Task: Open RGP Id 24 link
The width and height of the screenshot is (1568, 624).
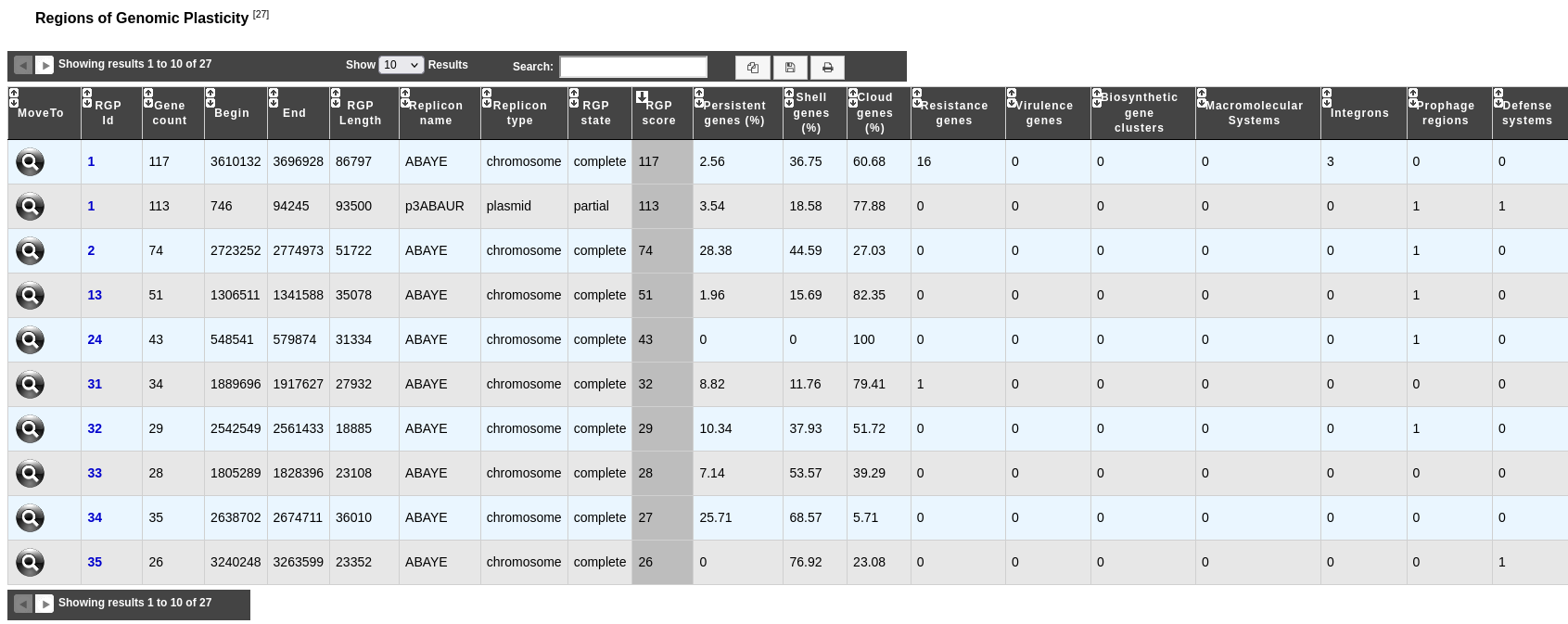Action: 95,339
